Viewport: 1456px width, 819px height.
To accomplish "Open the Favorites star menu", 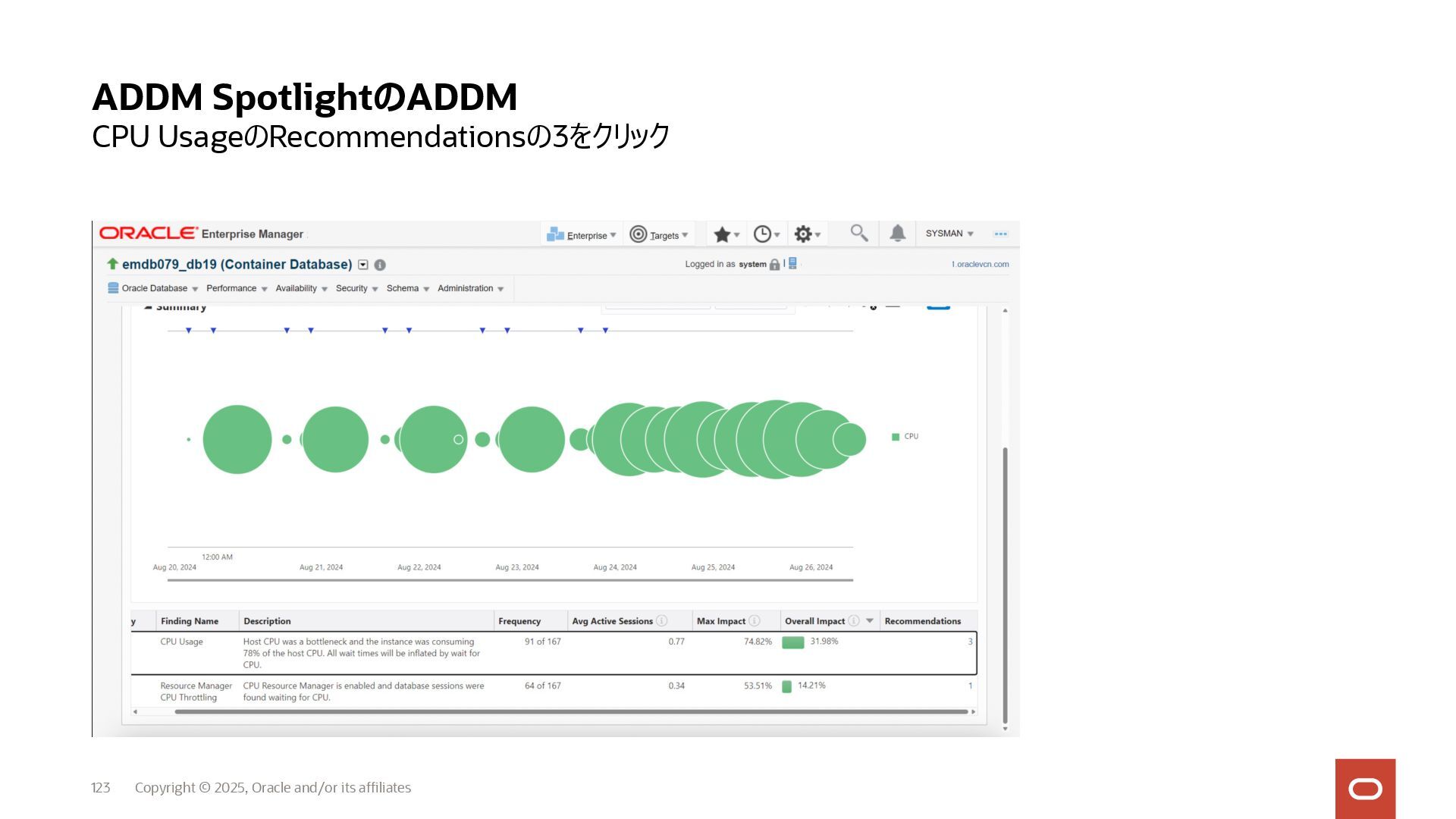I will pyautogui.click(x=726, y=235).
